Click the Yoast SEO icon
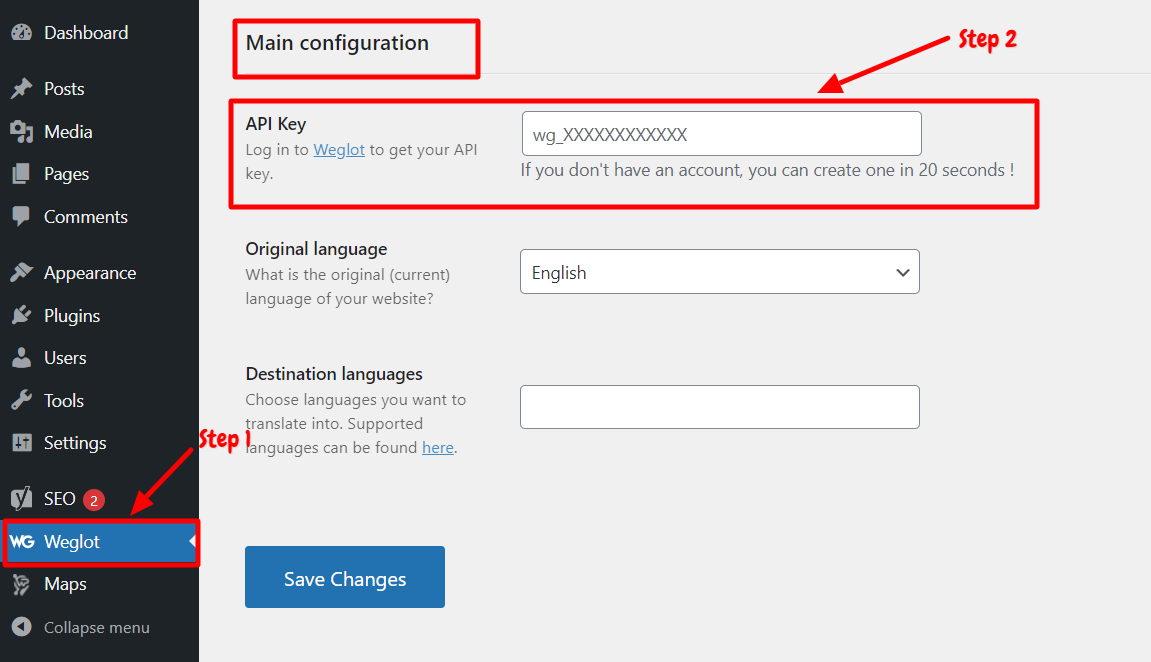 22,498
